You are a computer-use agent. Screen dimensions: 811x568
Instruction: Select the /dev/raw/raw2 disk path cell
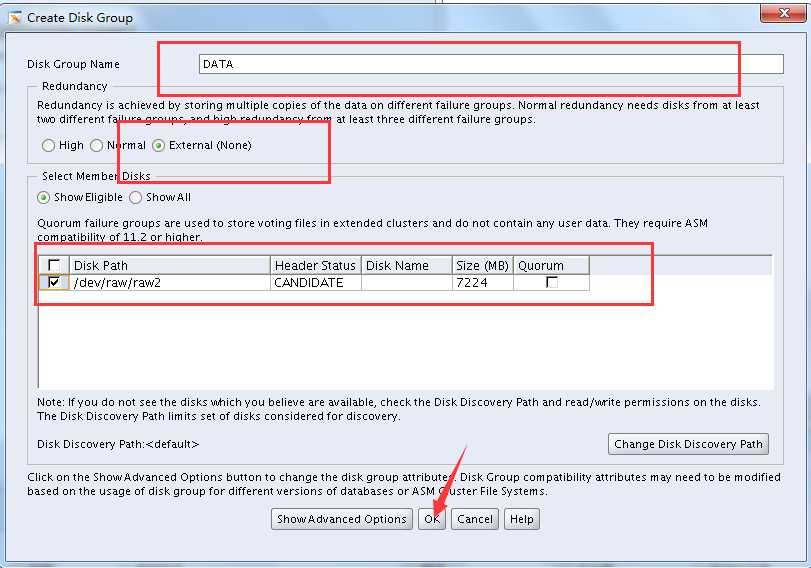pyautogui.click(x=170, y=282)
